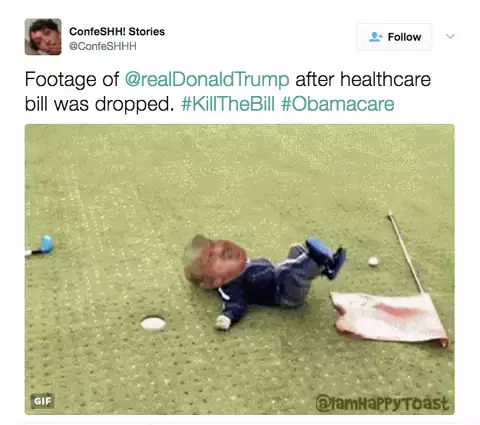Click the white golf hole in the GIF

click(153, 323)
